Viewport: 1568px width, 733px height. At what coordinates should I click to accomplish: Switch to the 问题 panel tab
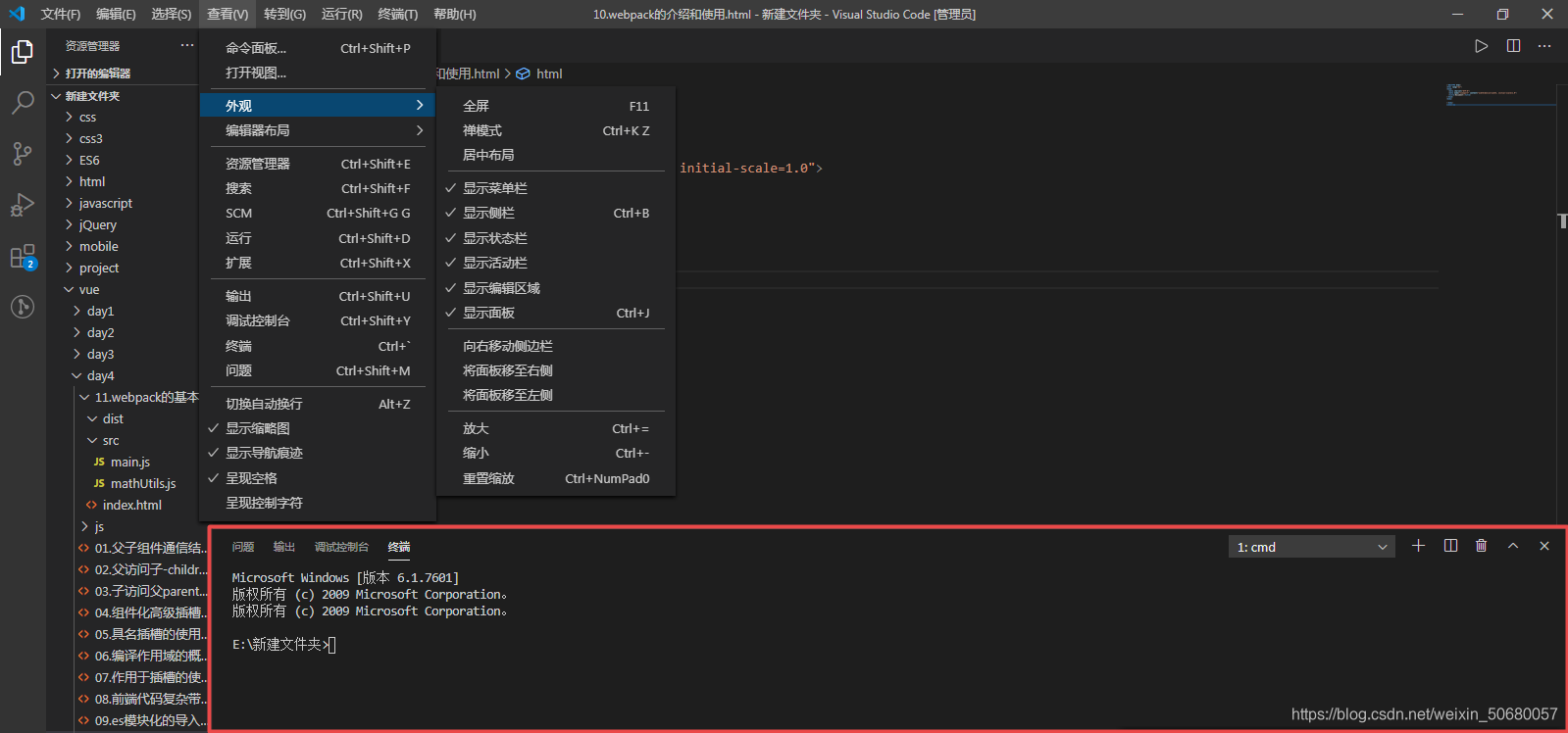pos(243,547)
